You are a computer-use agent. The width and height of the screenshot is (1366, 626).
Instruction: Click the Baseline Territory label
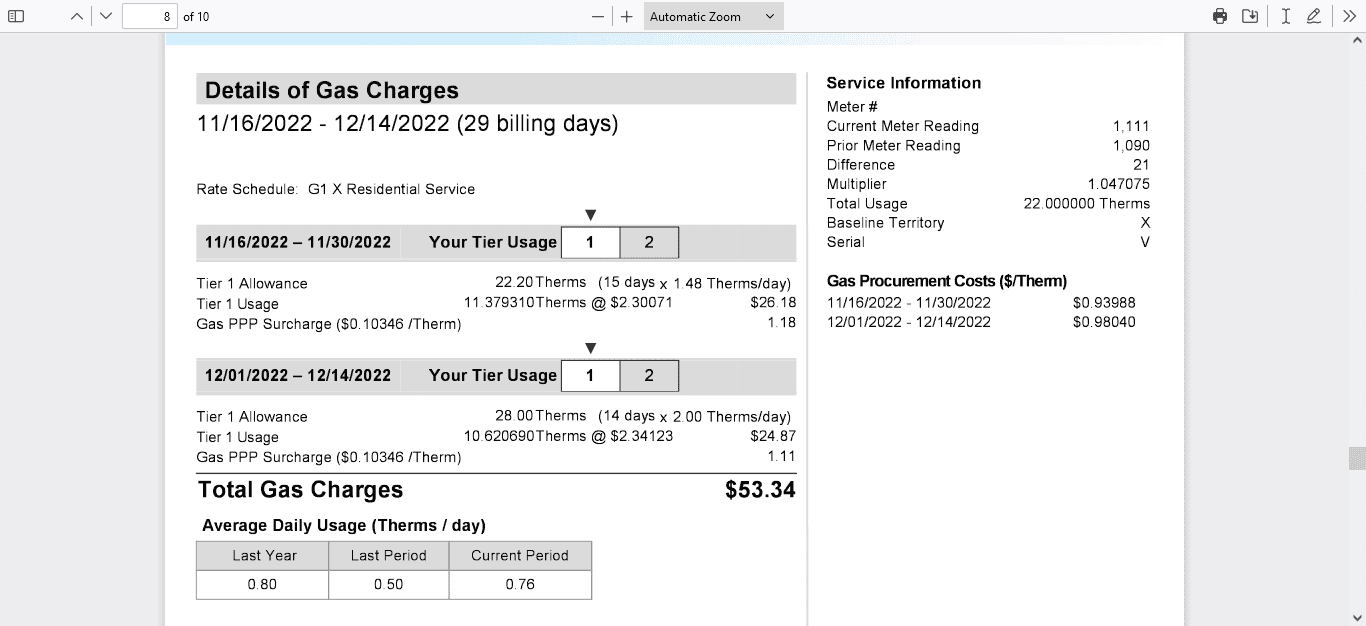885,223
